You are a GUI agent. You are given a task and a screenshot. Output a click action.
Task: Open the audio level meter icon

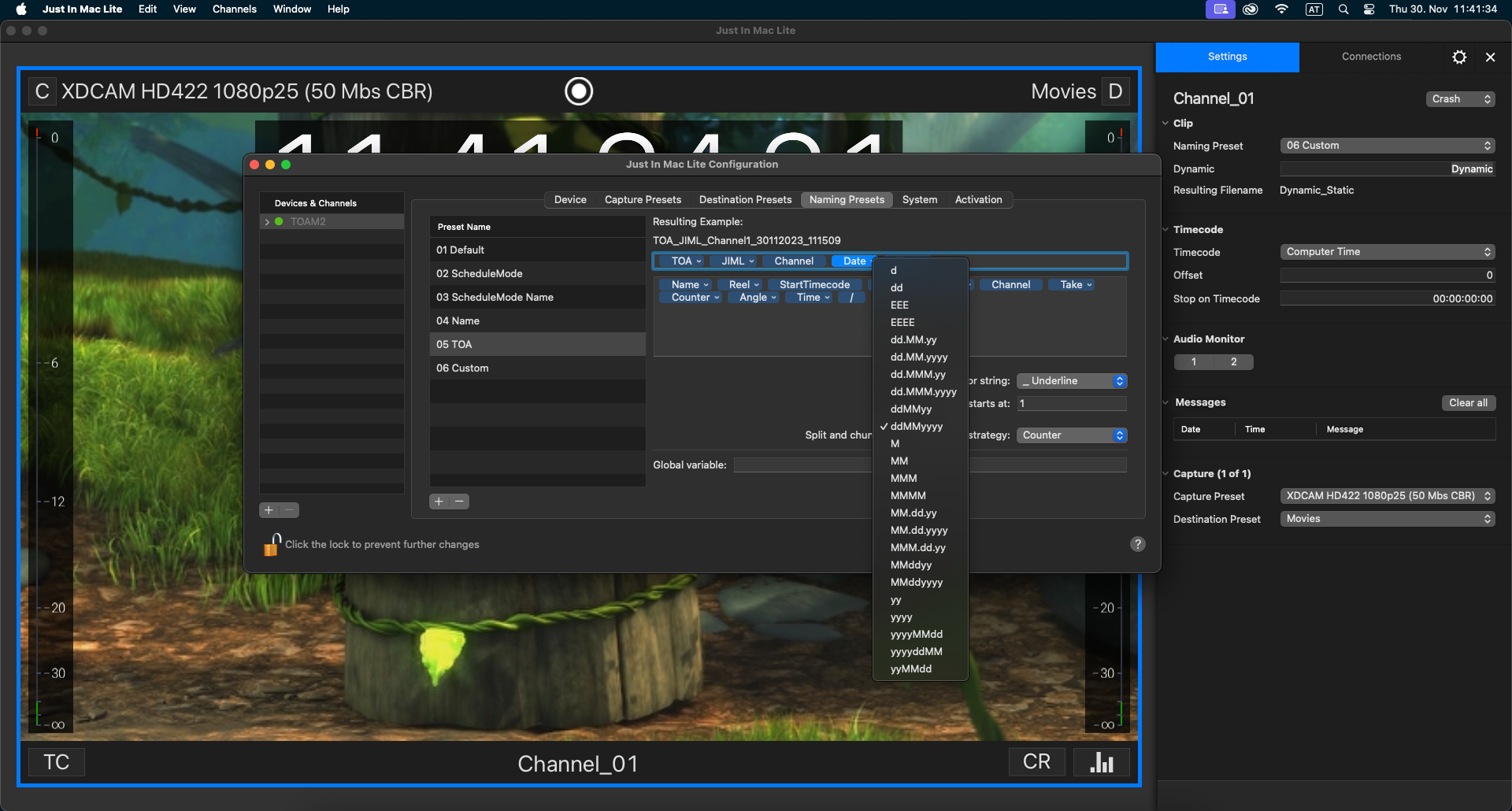click(x=1102, y=762)
